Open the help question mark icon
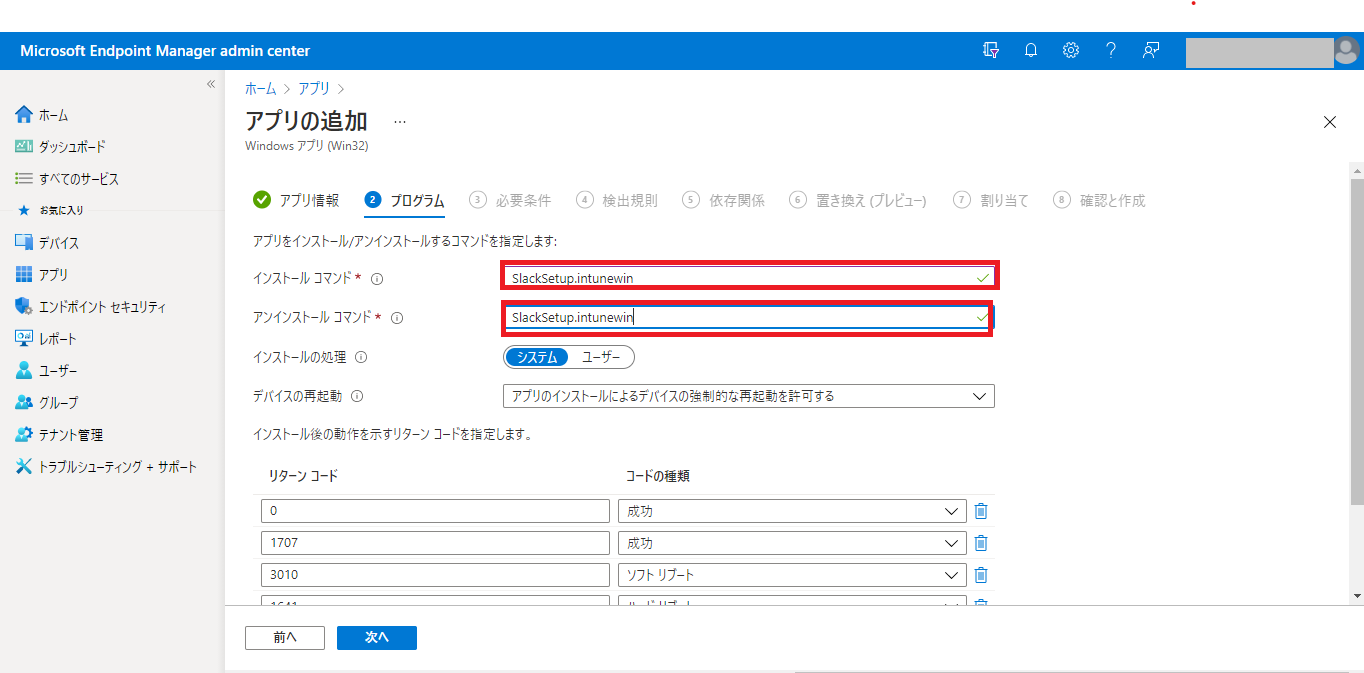 pos(1111,50)
